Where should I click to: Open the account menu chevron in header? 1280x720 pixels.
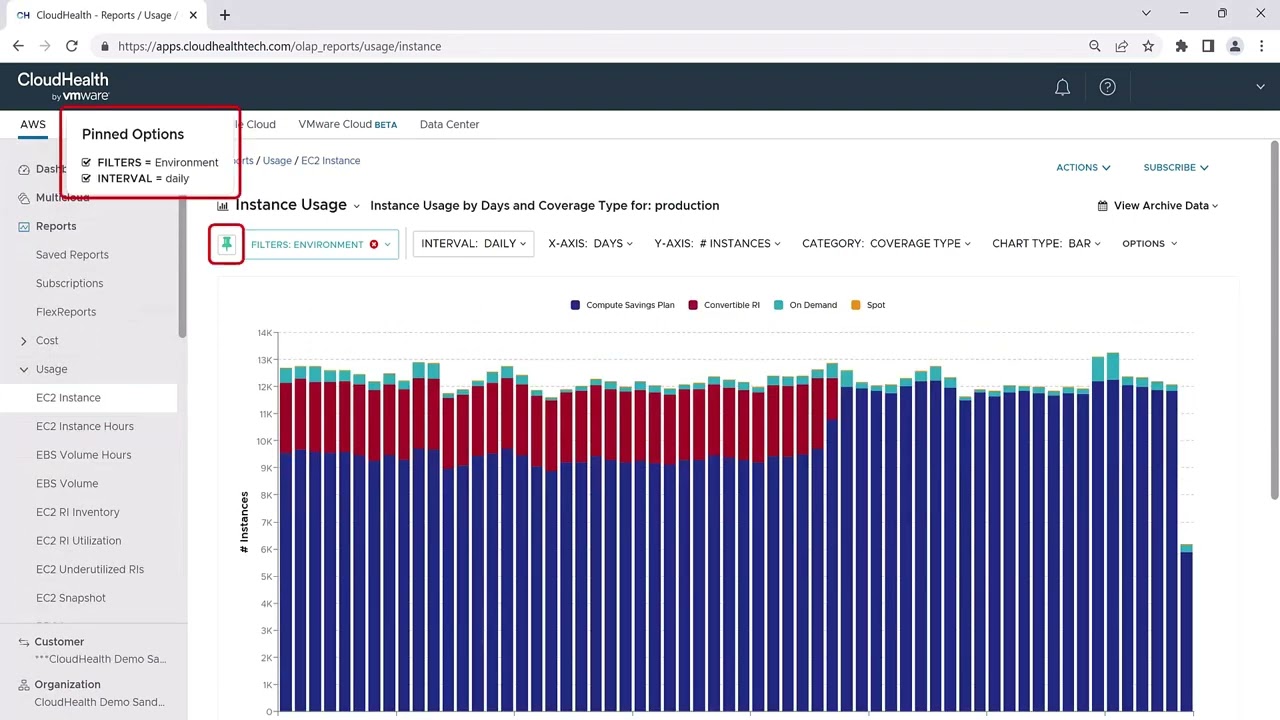1260,87
